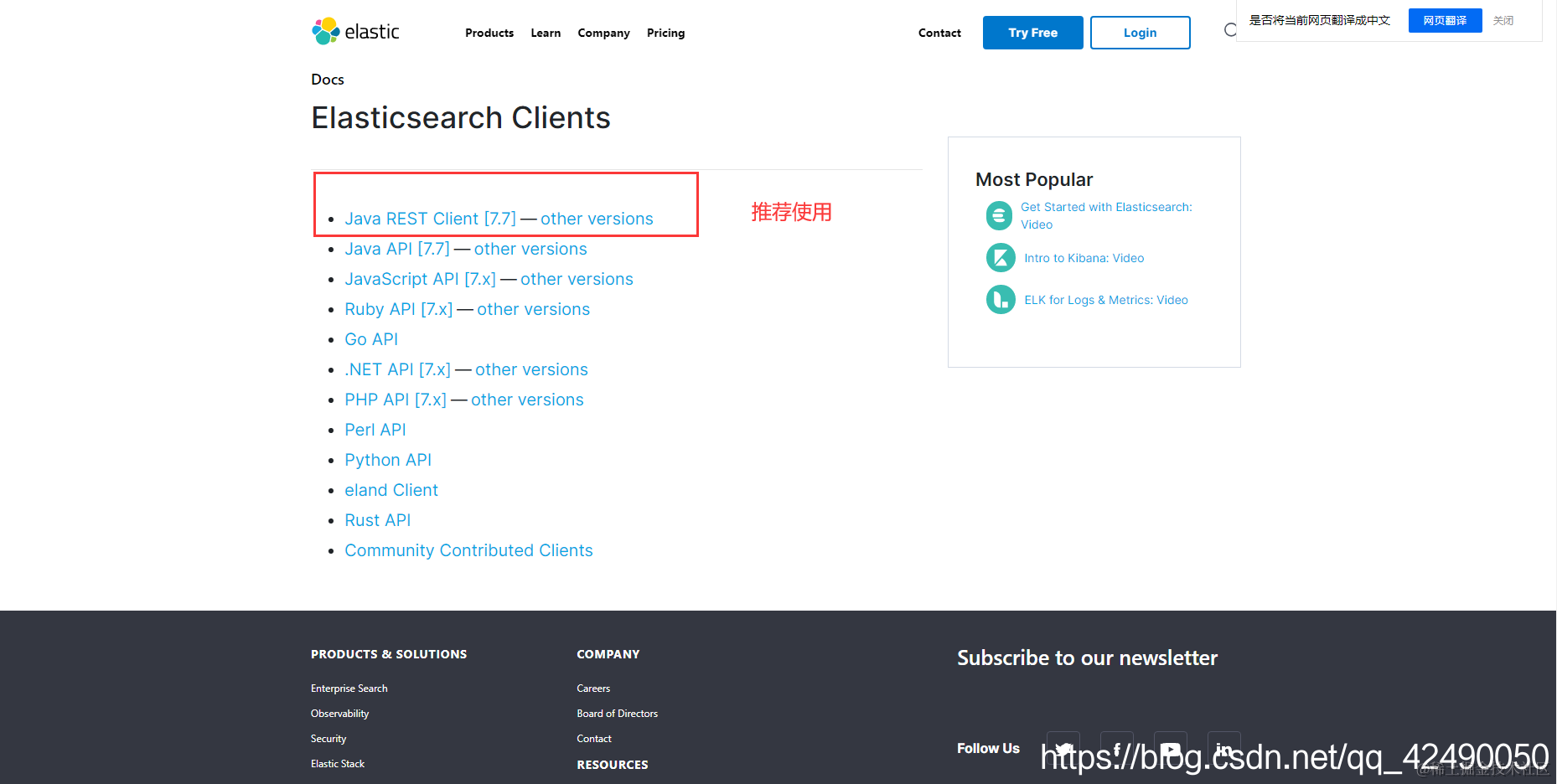Open Ruby API [7.x] link
This screenshot has height=784, width=1557.
399,309
